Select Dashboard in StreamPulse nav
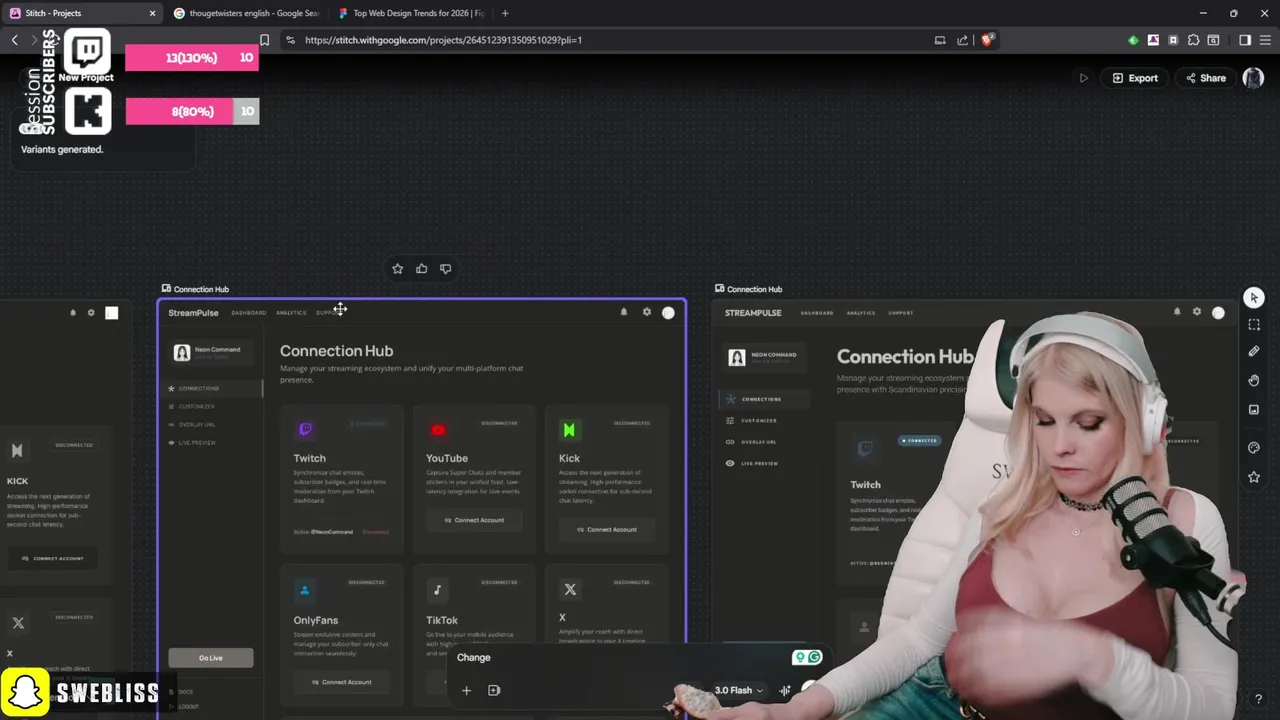1280x720 pixels. [x=249, y=313]
